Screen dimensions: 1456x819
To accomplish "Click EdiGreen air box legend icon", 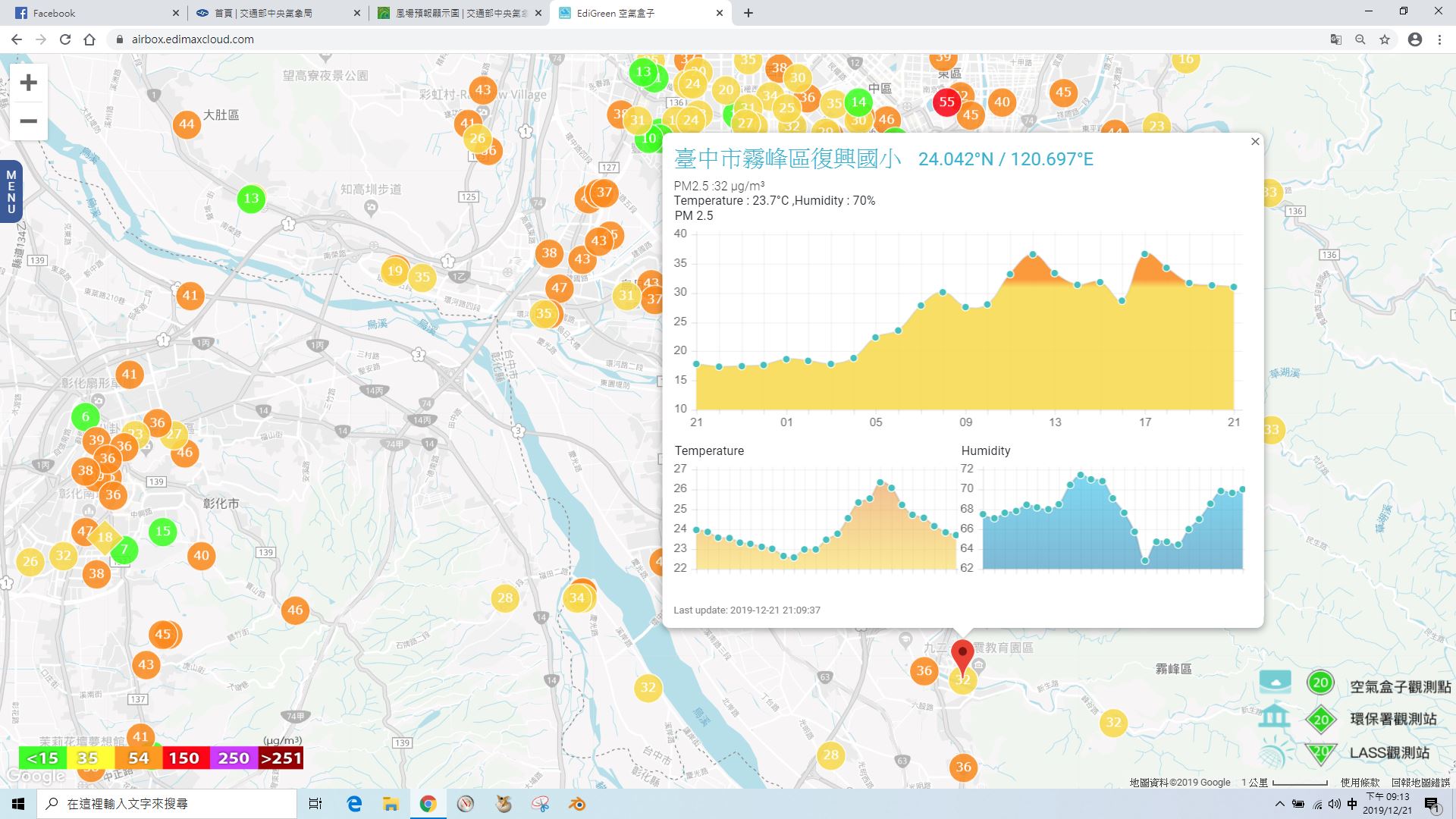I will pos(1275,682).
